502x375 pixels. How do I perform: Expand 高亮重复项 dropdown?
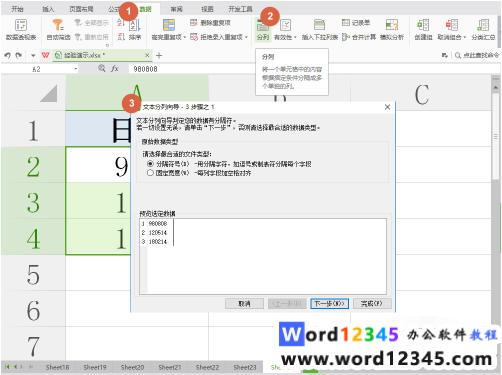[x=185, y=37]
